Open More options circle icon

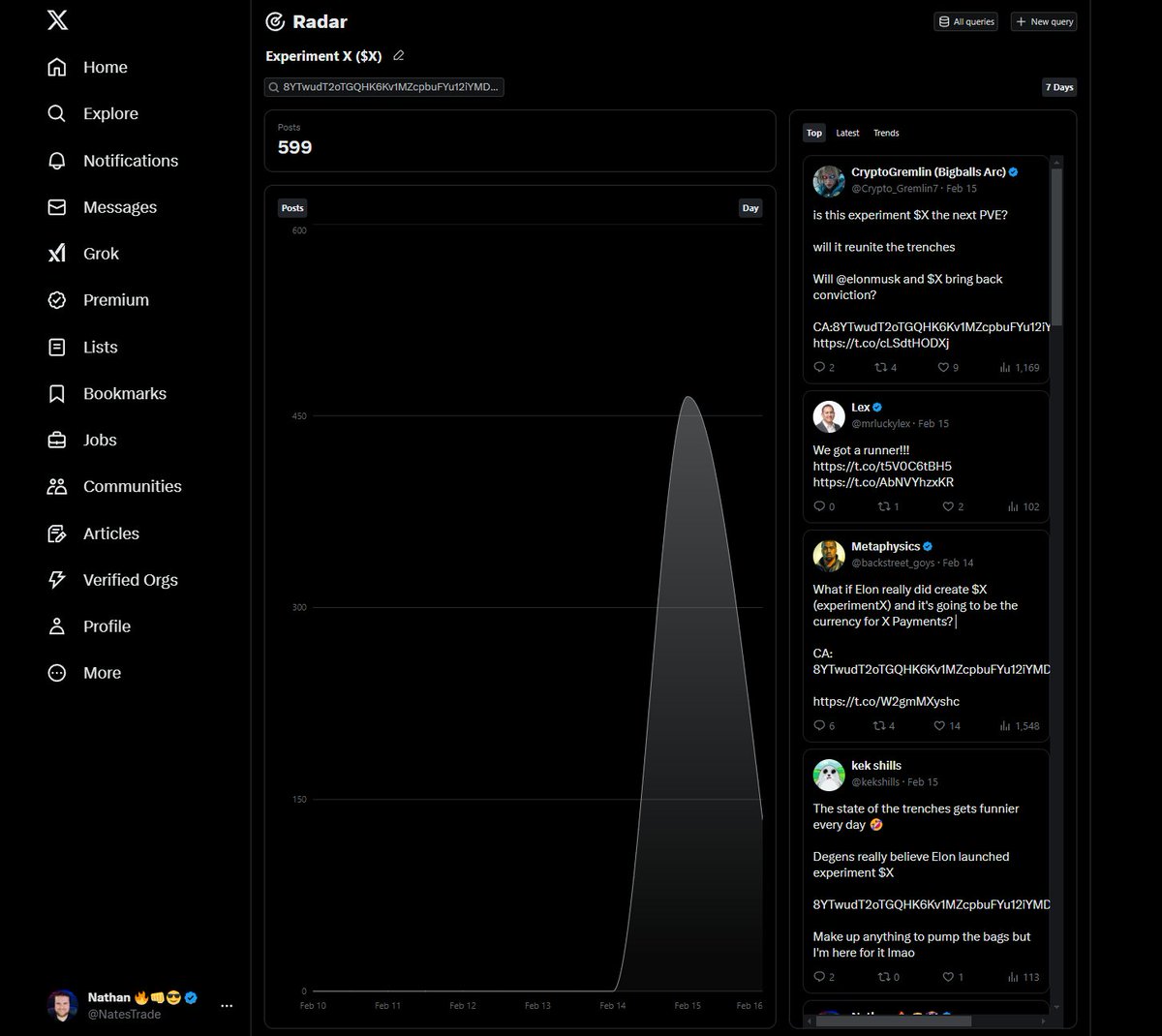pos(57,673)
